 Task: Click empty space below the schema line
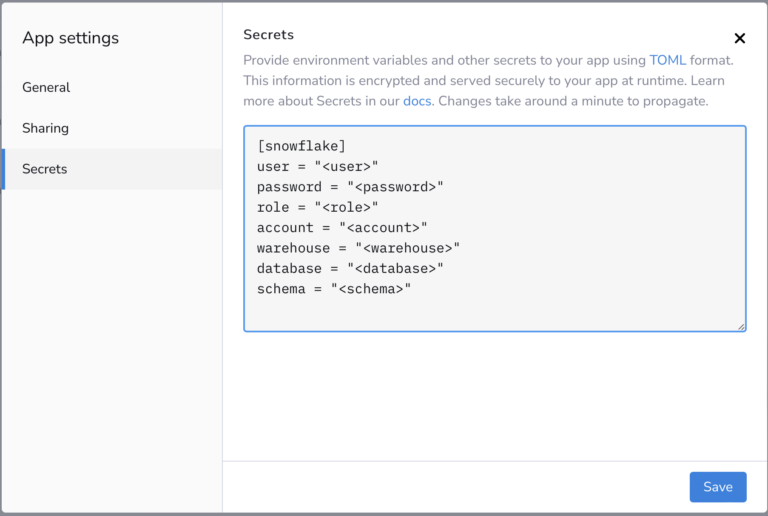pos(494,312)
